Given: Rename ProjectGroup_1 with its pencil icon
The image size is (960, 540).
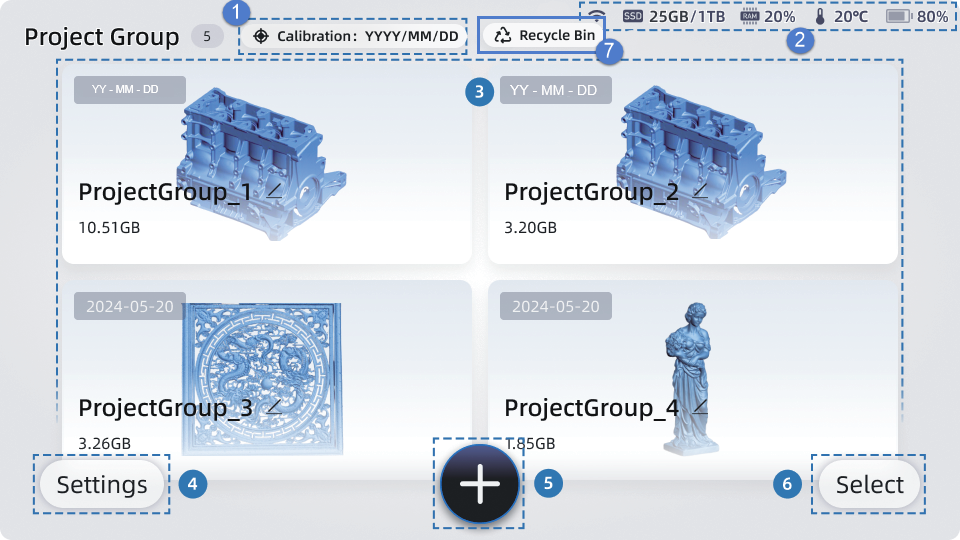Looking at the screenshot, I should pos(274,191).
